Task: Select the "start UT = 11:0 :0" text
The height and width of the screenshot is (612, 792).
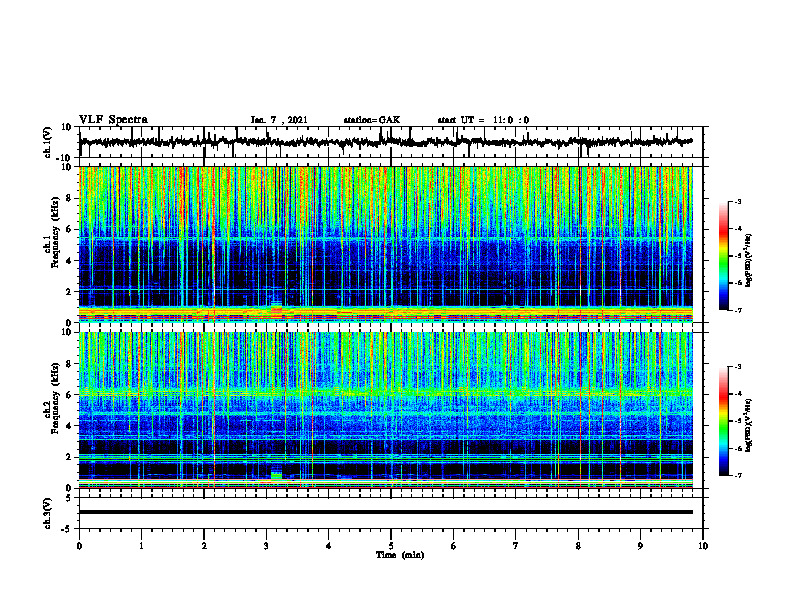Action: [x=483, y=120]
